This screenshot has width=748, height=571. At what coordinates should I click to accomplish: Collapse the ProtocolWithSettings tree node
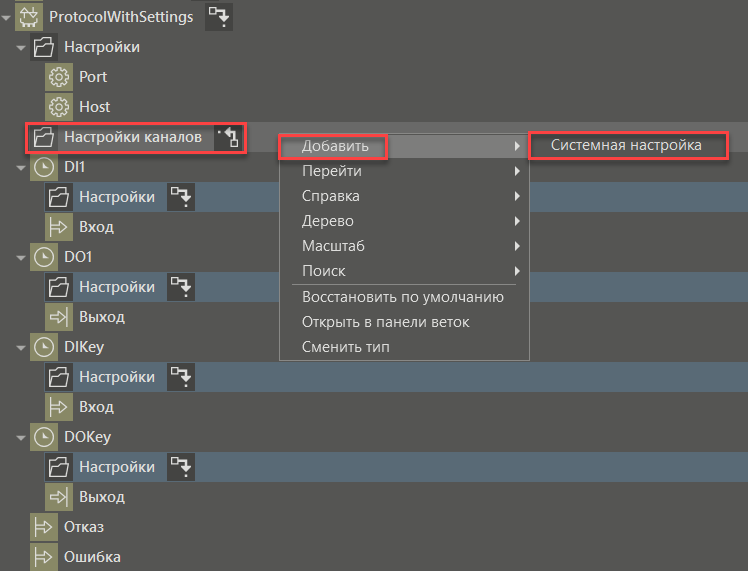pyautogui.click(x=6, y=18)
